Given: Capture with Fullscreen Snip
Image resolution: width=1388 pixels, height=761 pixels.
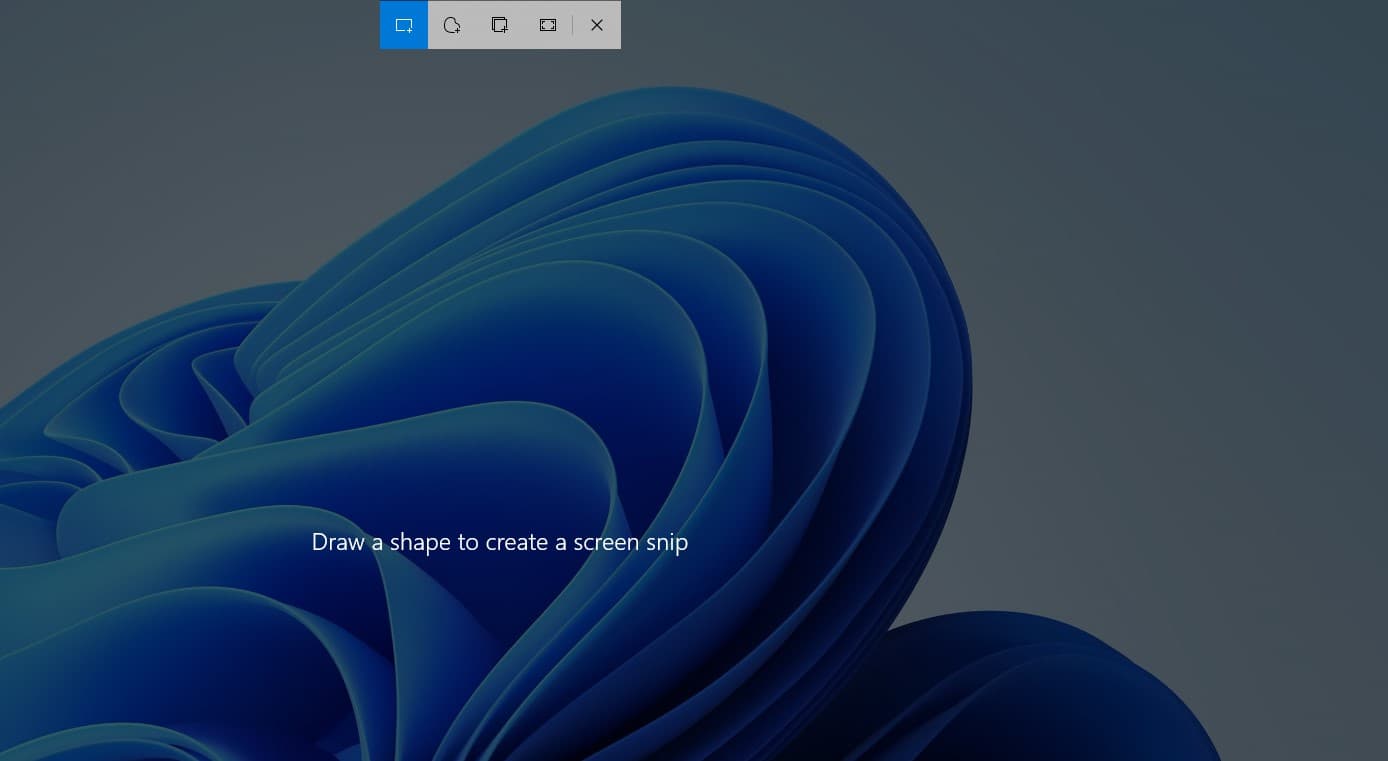Looking at the screenshot, I should click(548, 25).
